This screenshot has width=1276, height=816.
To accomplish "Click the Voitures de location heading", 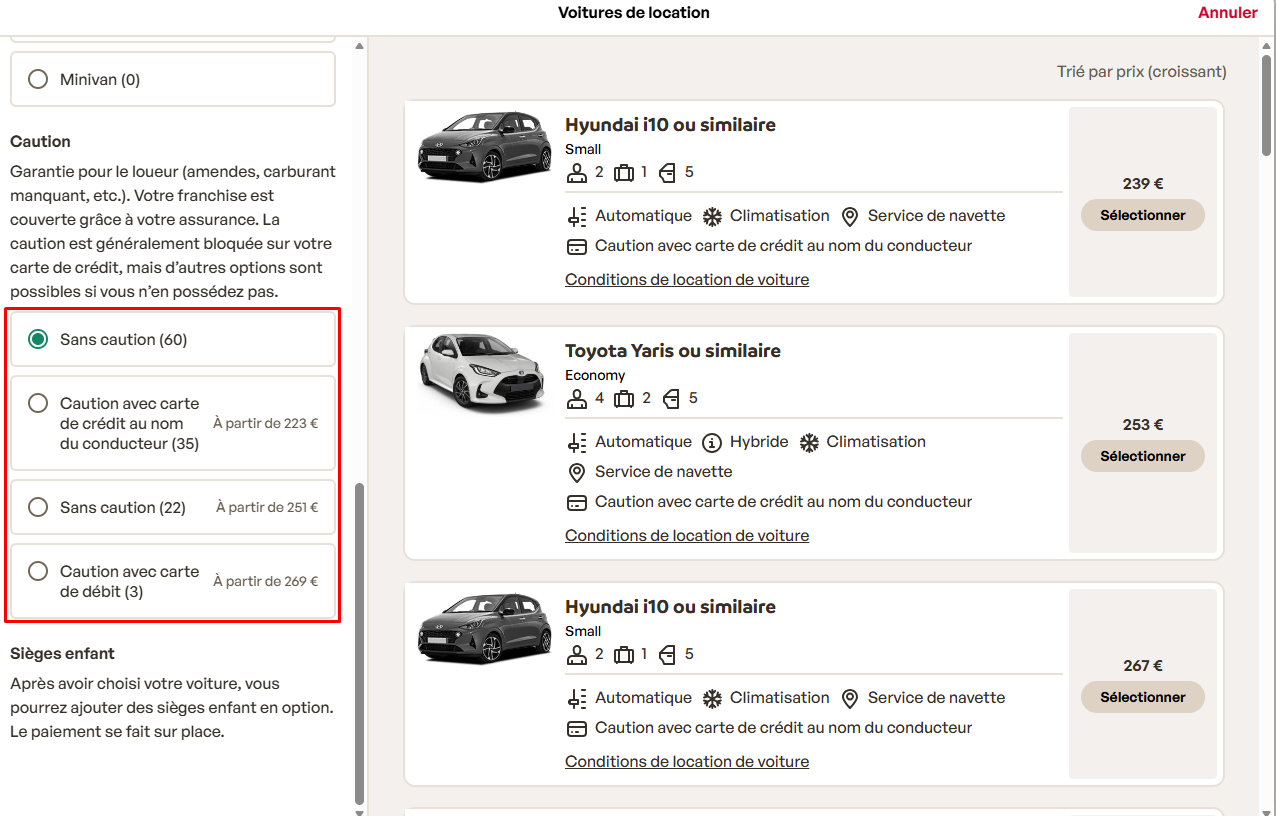I will [634, 13].
